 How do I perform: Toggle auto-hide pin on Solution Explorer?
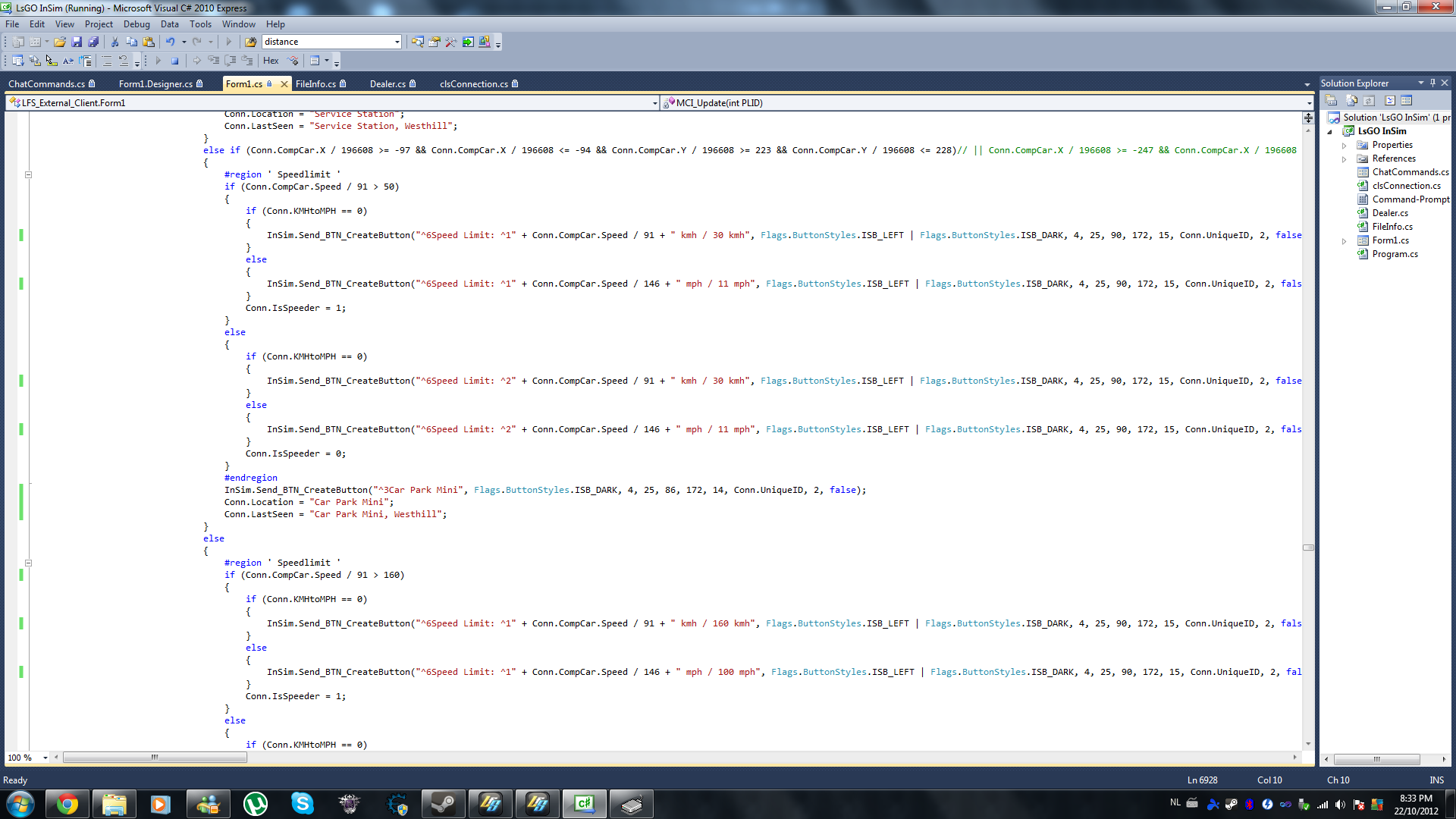1432,83
